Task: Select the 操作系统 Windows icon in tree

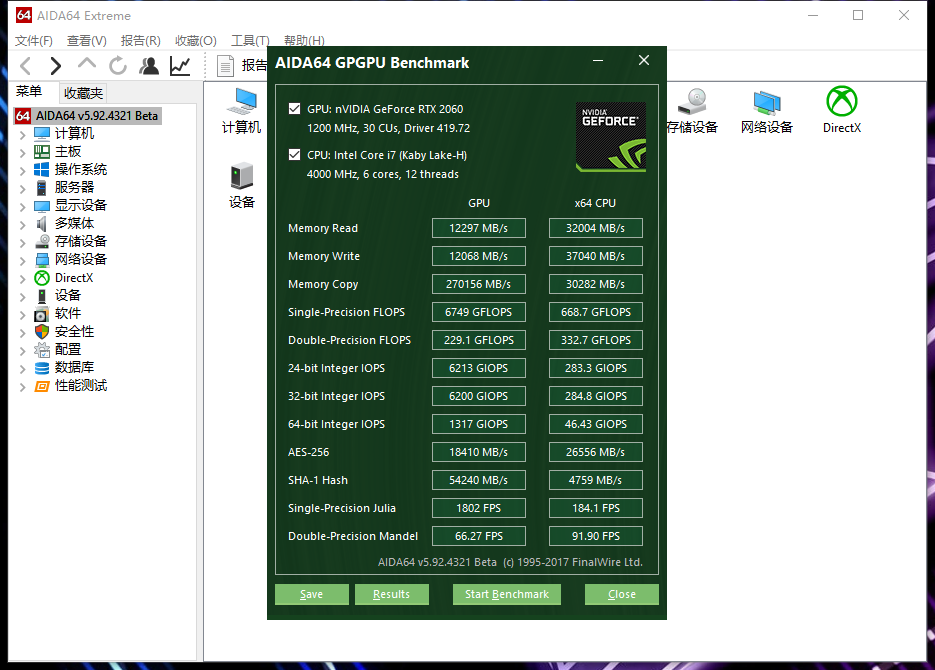Action: coord(42,169)
